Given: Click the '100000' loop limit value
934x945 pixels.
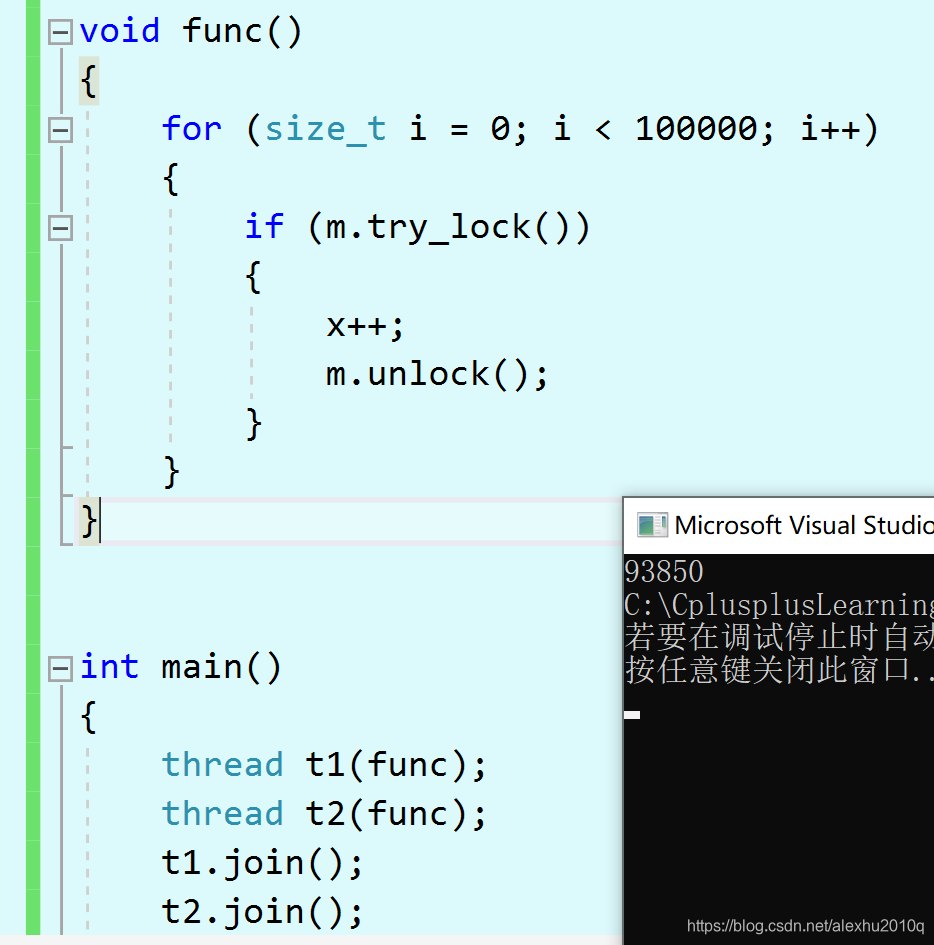Looking at the screenshot, I should tap(696, 129).
